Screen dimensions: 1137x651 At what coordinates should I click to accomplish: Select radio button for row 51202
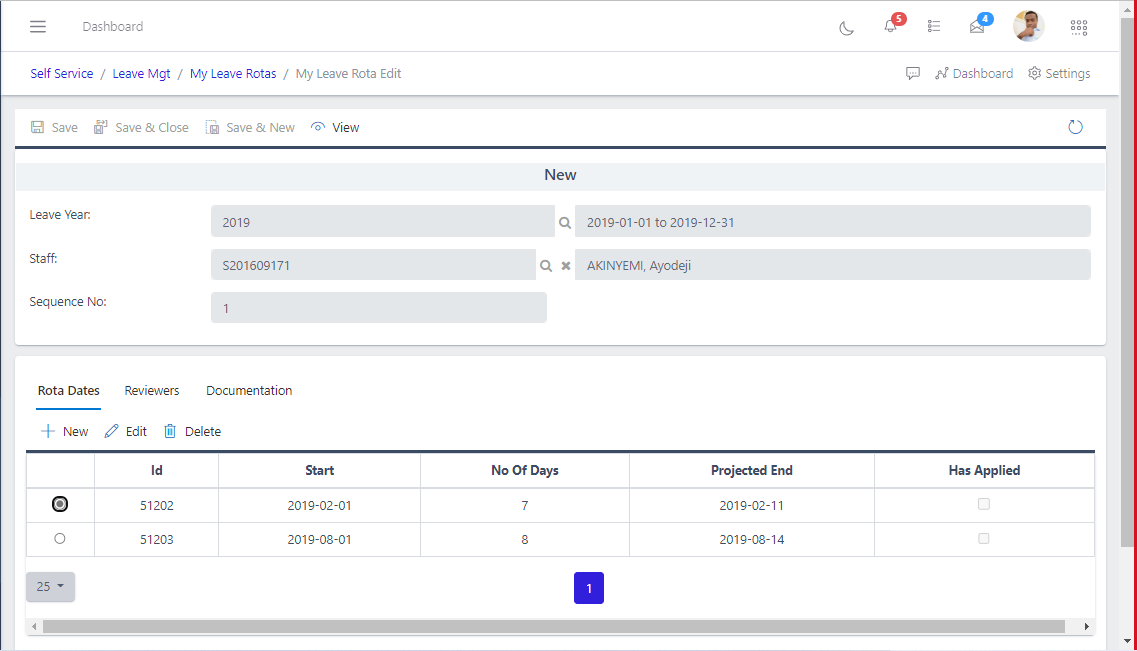(x=60, y=505)
